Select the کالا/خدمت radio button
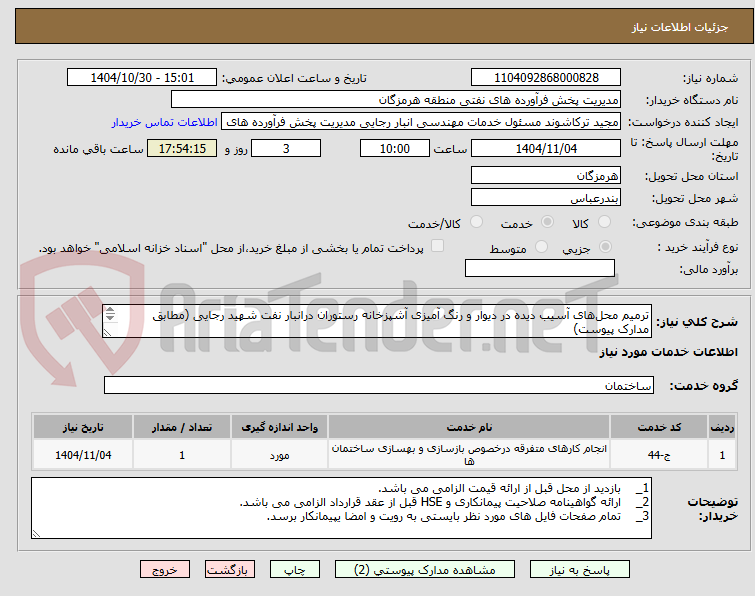This screenshot has height=596, width=755. 476,222
